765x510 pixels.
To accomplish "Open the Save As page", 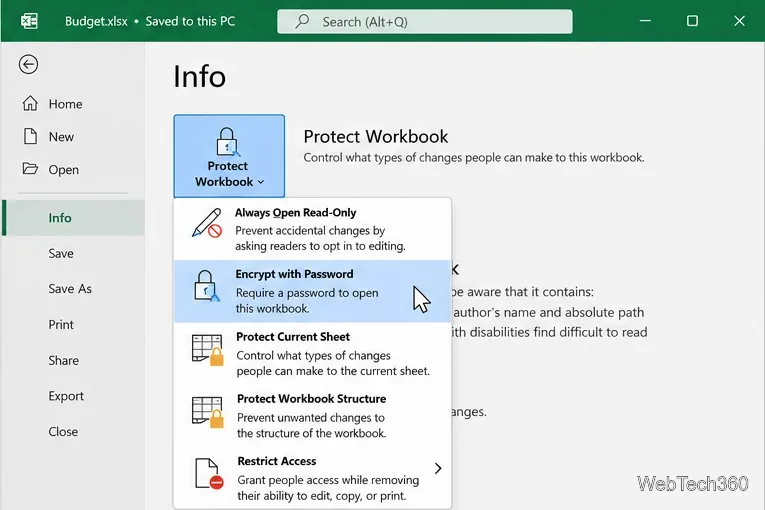I will pyautogui.click(x=70, y=289).
